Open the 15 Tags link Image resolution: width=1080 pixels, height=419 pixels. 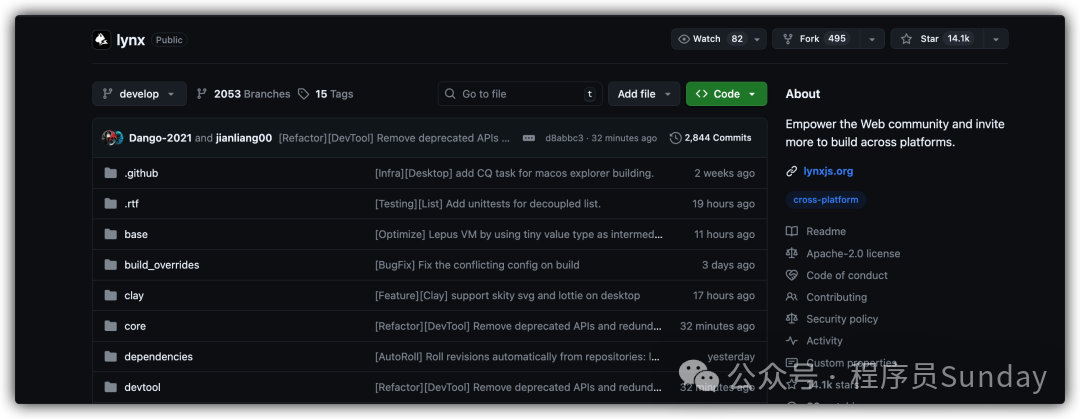[325, 94]
